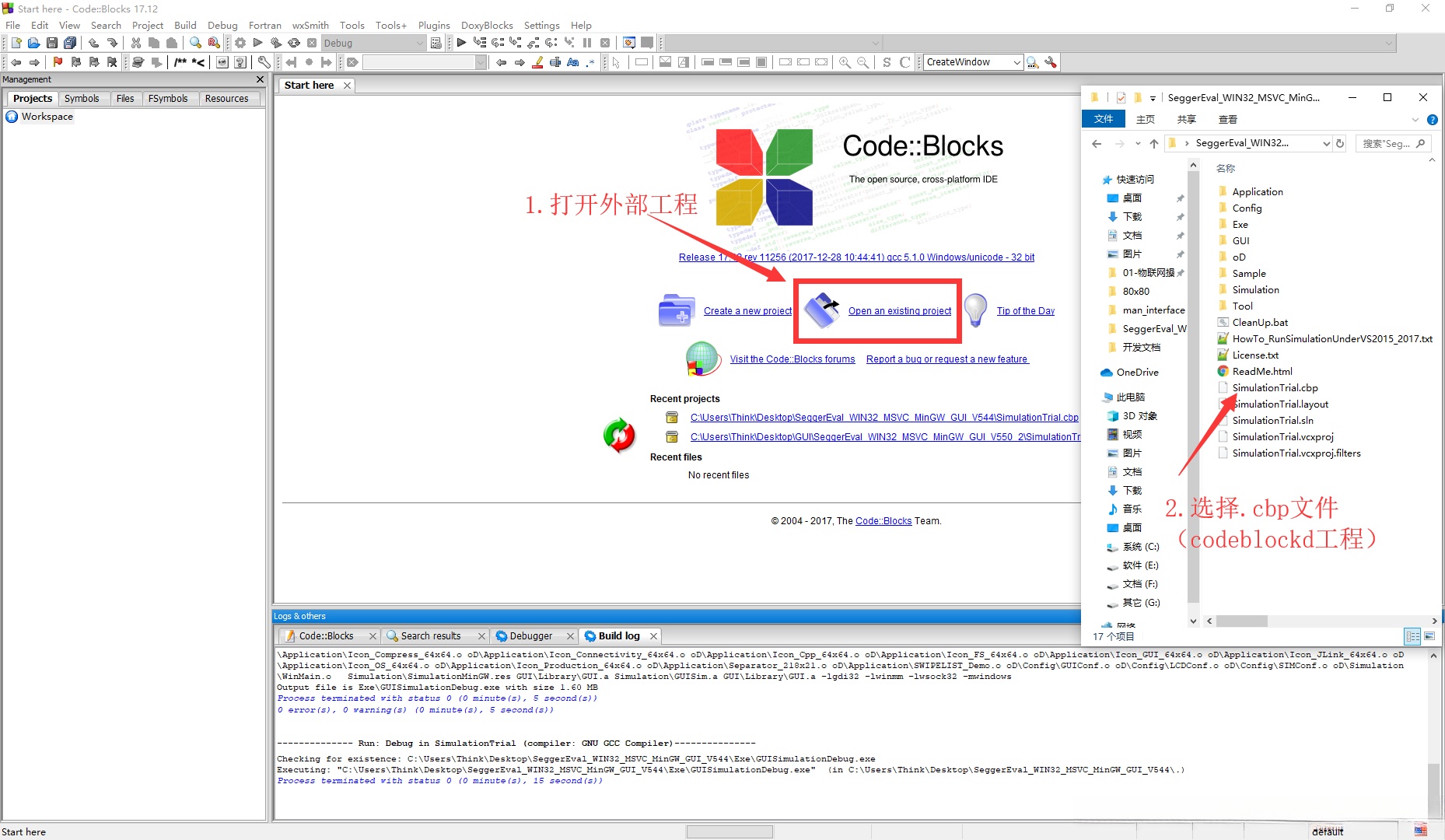The width and height of the screenshot is (1445, 840).
Task: Save the current file using toolbar
Action: pos(51,43)
